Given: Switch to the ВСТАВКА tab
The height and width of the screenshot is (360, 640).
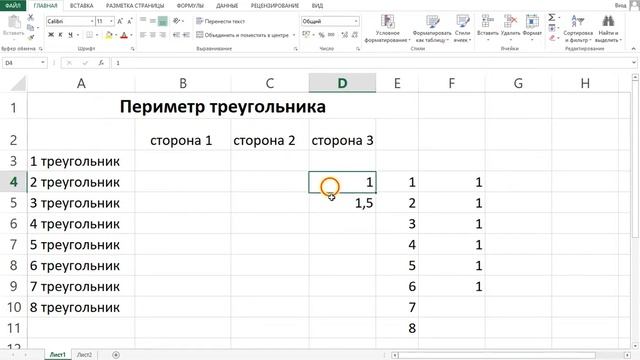Looking at the screenshot, I should 81,6.
